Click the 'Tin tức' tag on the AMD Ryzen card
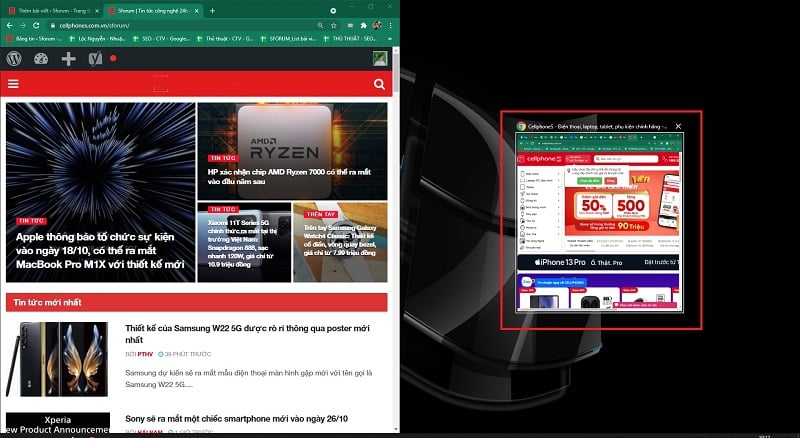800x438 pixels. [x=222, y=158]
